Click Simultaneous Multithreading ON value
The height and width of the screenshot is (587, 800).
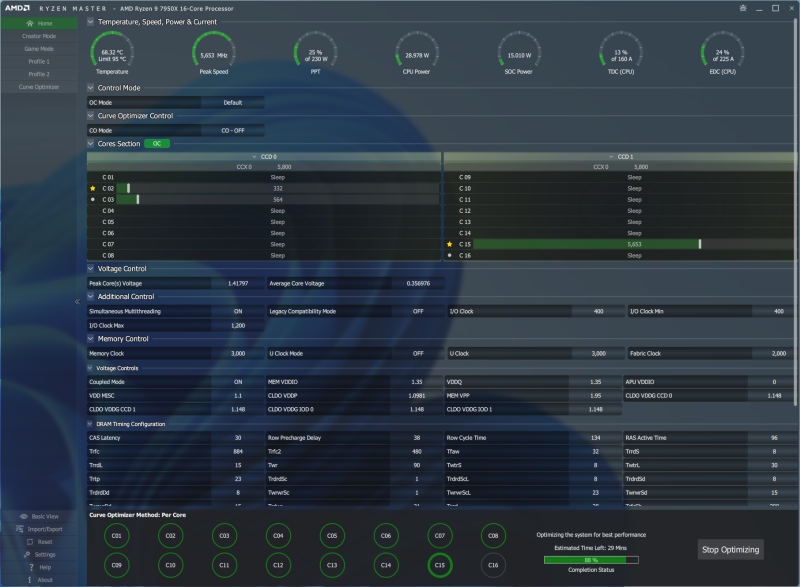pyautogui.click(x=238, y=311)
